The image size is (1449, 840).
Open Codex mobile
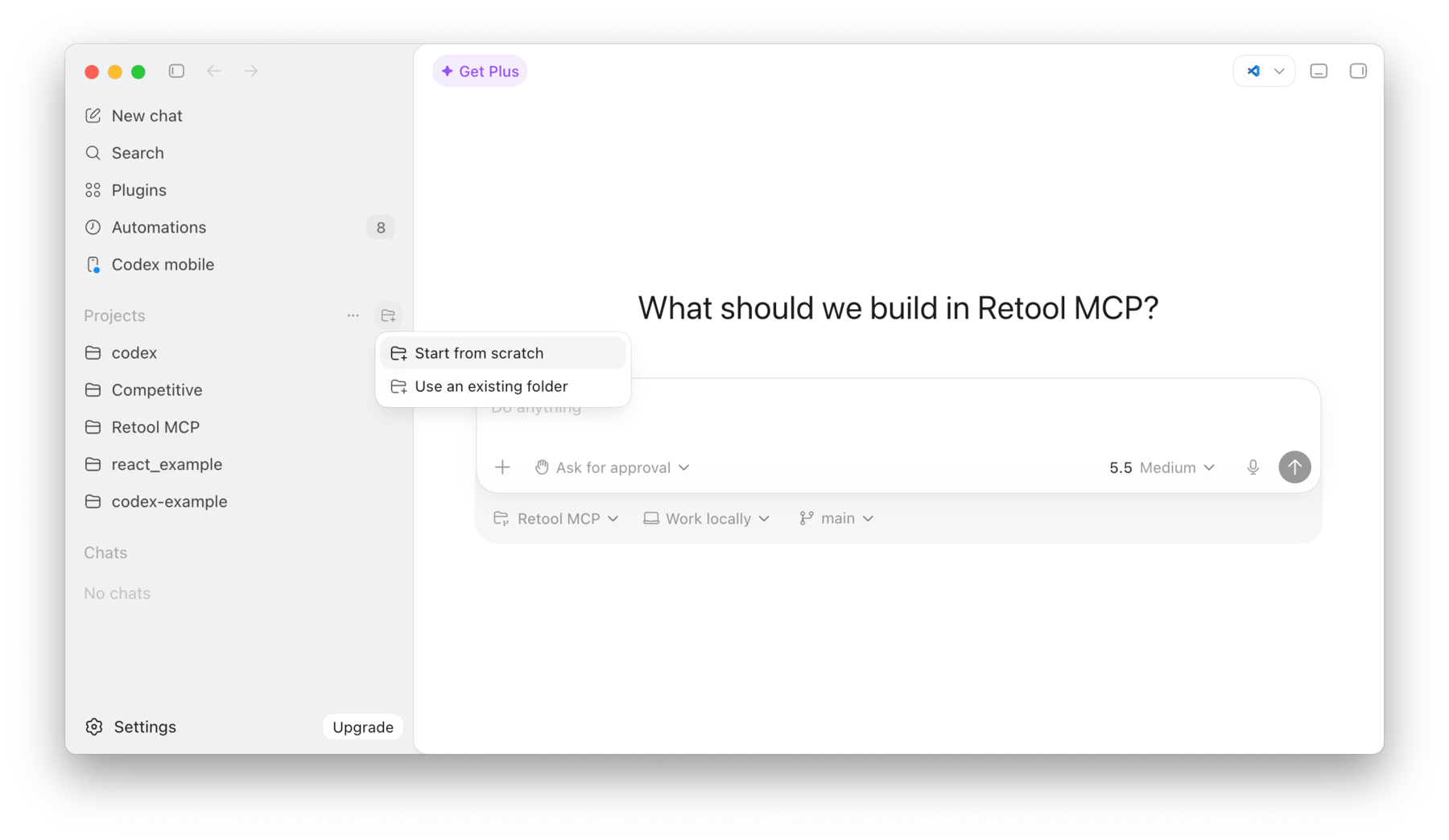[239, 265]
